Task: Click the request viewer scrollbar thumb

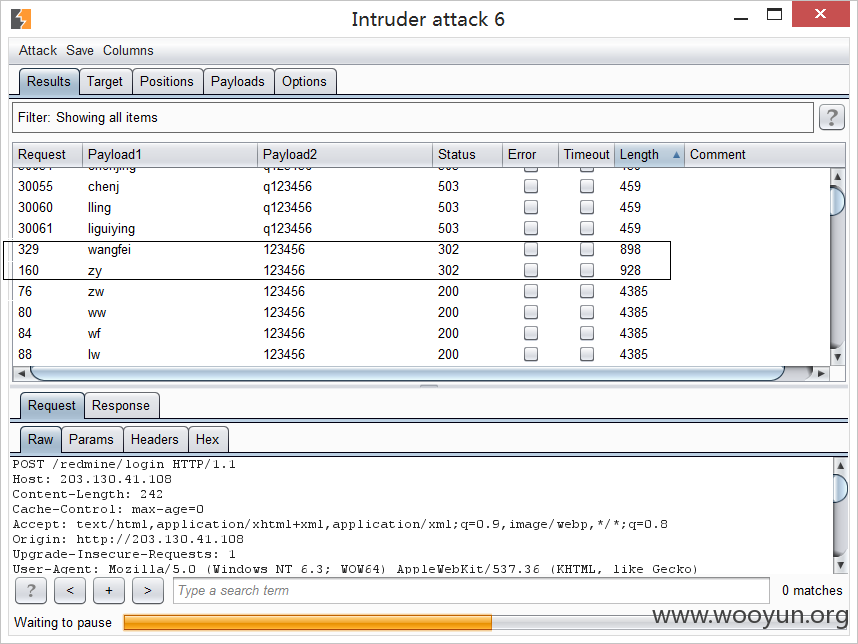Action: pos(840,489)
